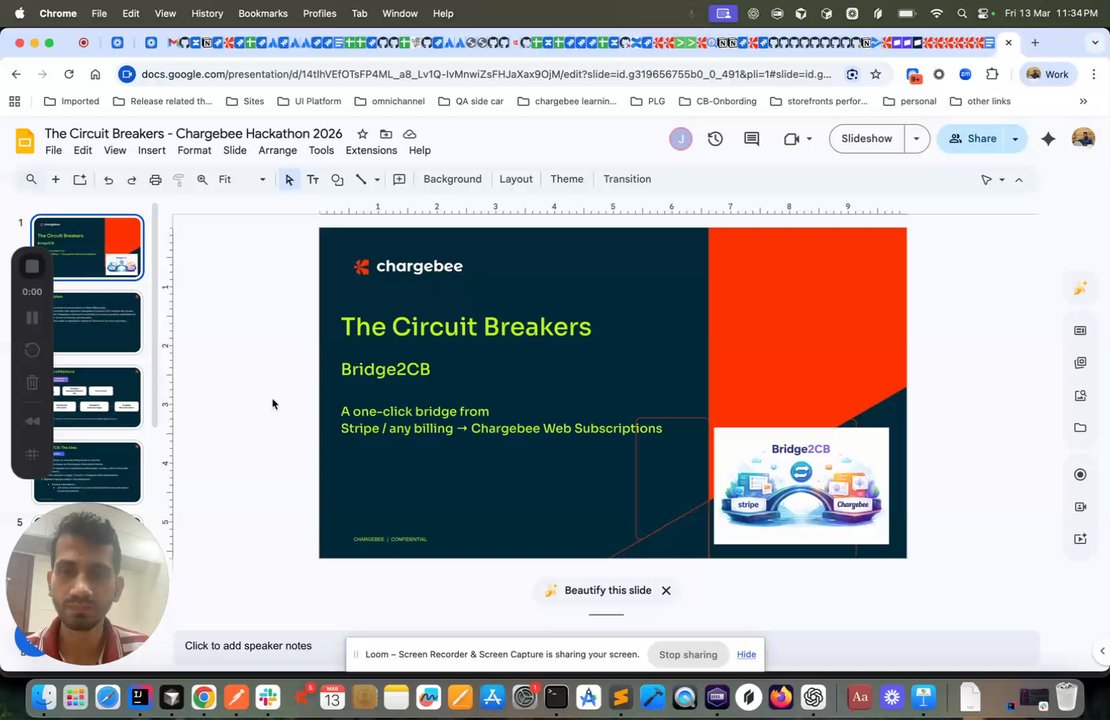Star the presentation title
The height and width of the screenshot is (720, 1110).
[362, 134]
